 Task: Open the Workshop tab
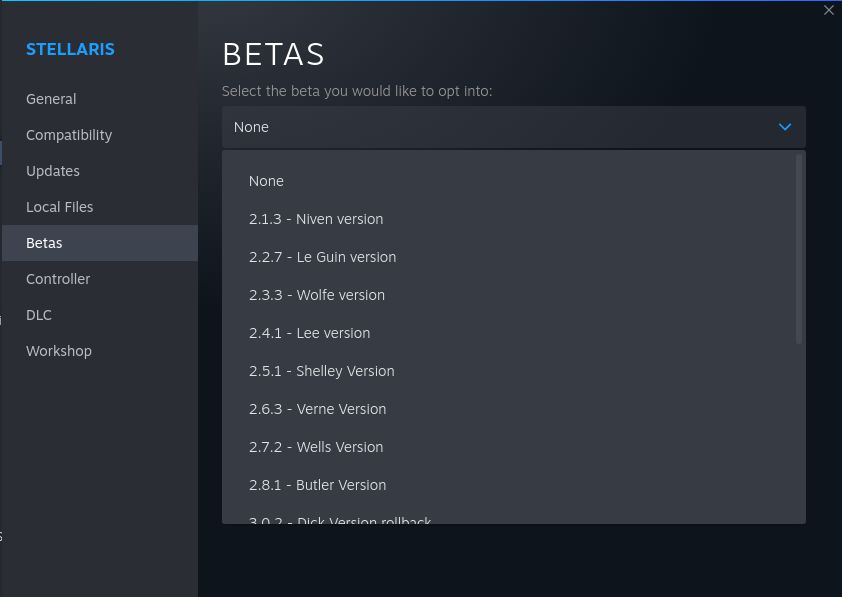pos(59,351)
